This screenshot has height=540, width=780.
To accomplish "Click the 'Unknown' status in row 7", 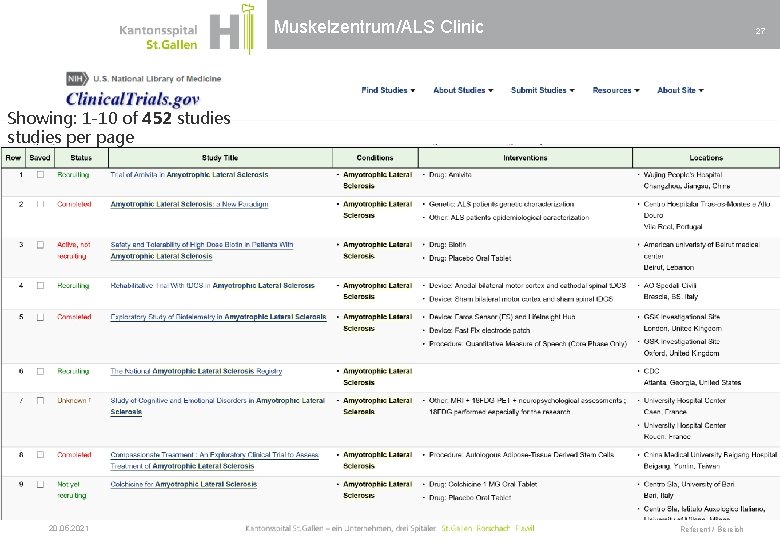I will (x=74, y=400).
